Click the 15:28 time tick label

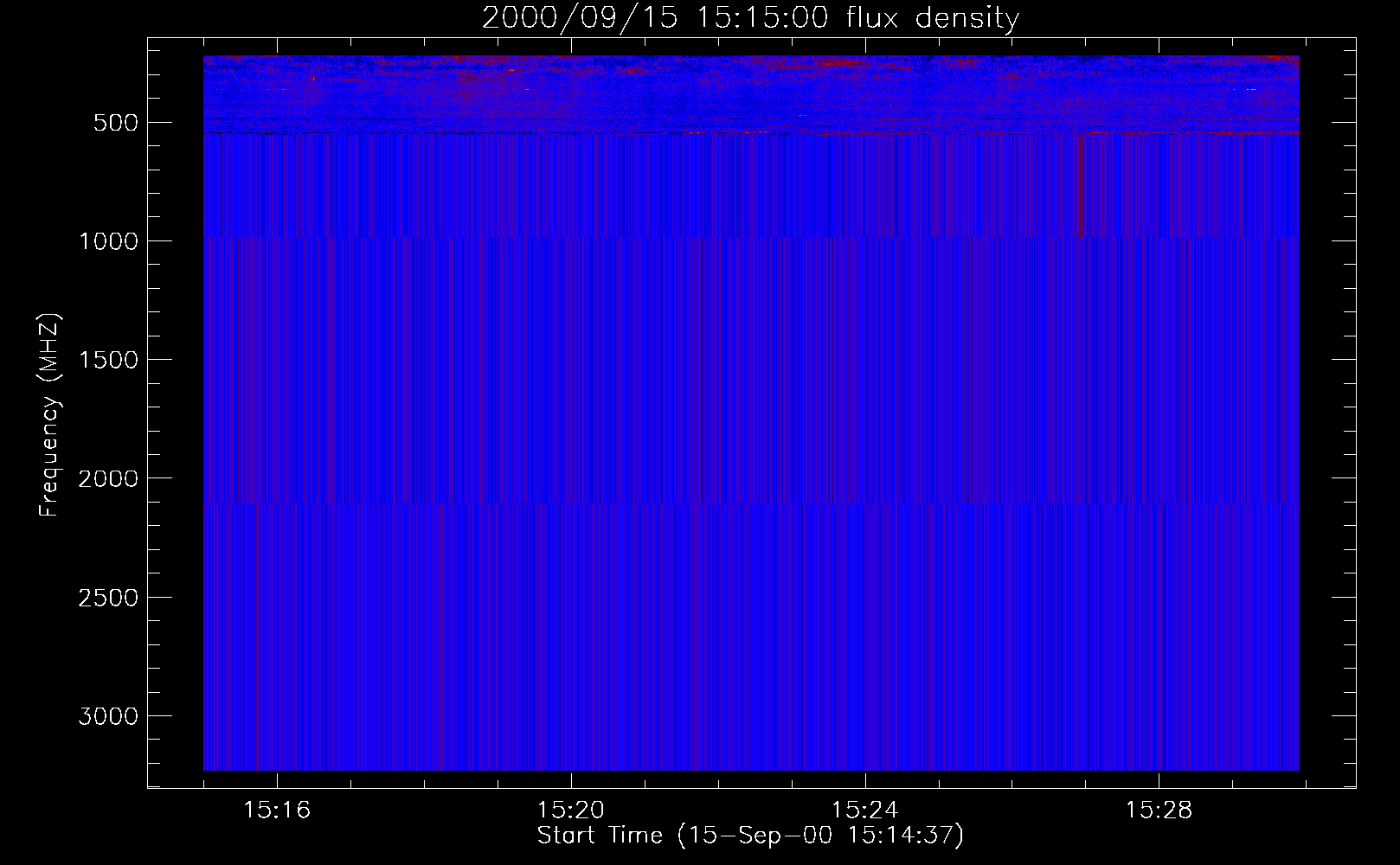(x=1159, y=811)
